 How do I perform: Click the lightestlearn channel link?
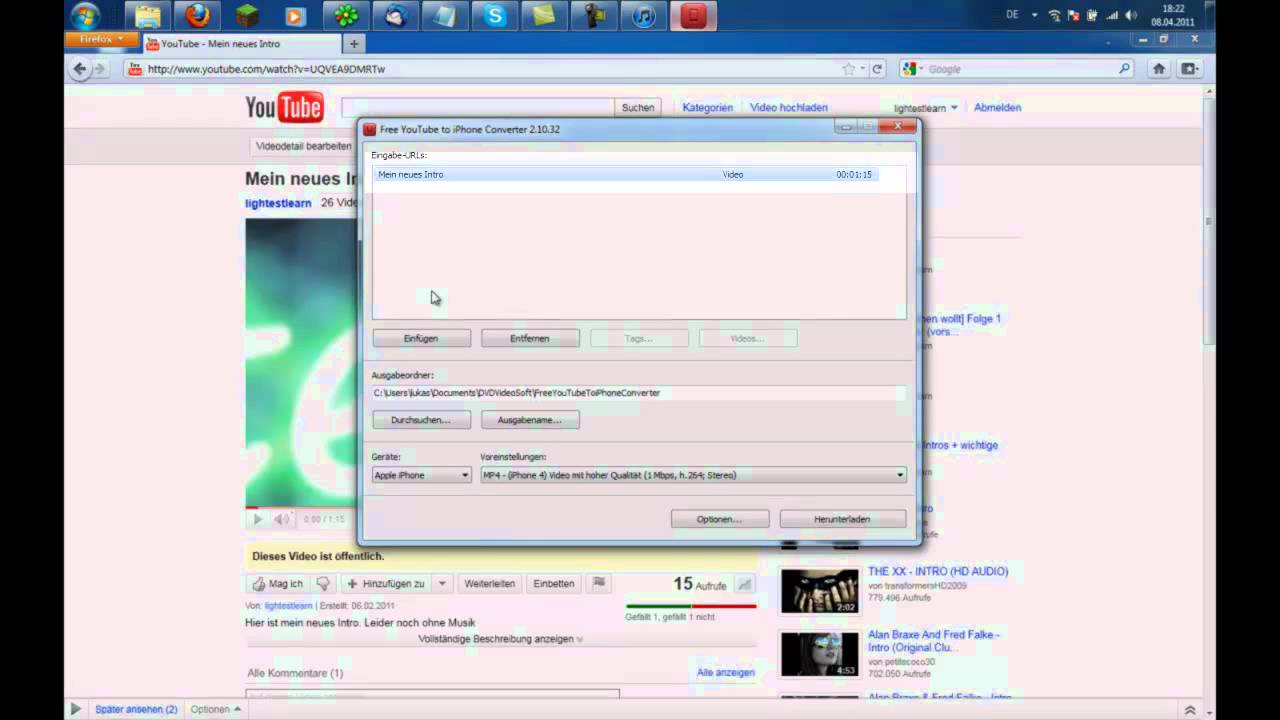point(278,203)
